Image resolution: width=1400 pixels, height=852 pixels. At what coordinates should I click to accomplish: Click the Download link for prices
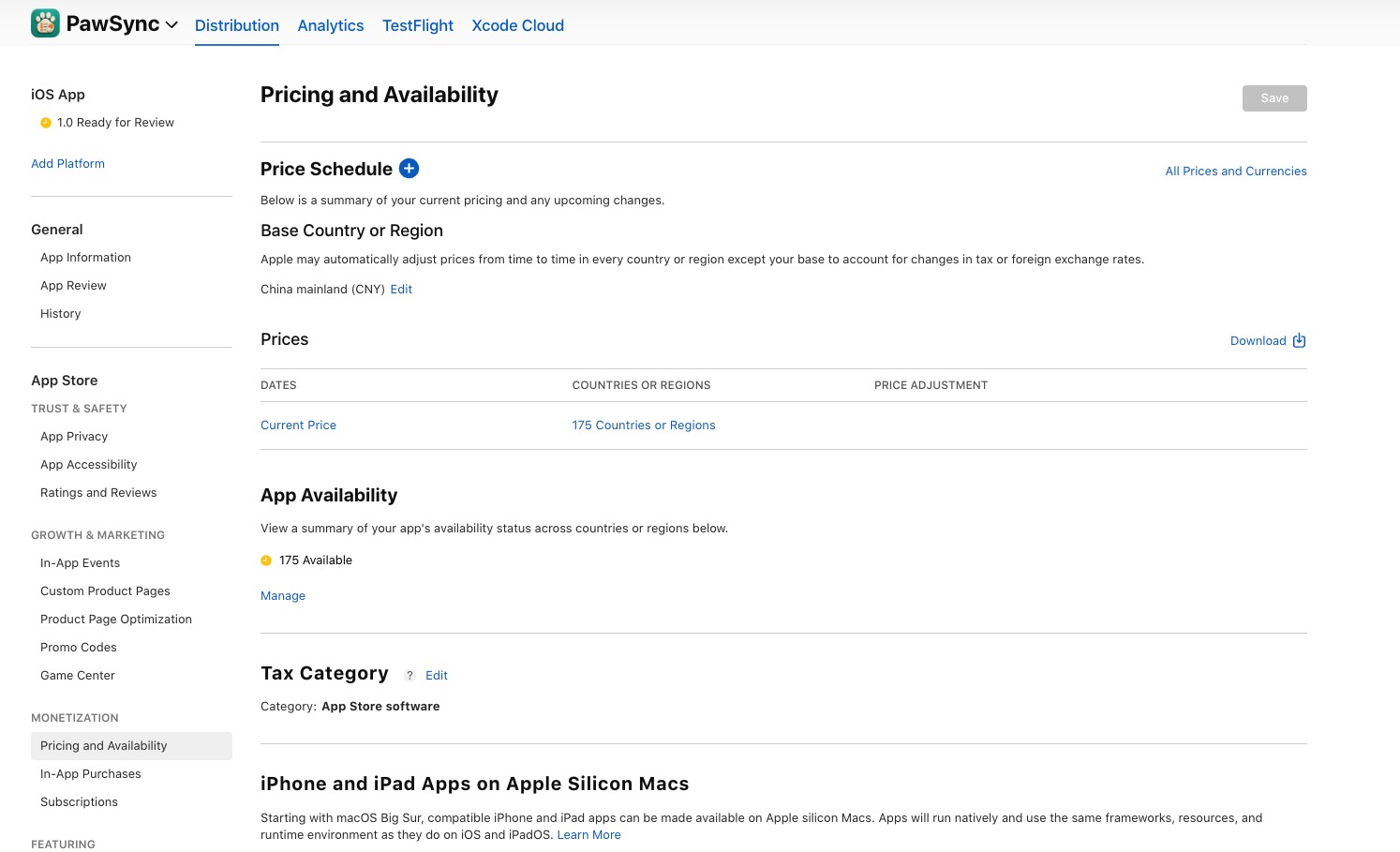pyautogui.click(x=1259, y=340)
